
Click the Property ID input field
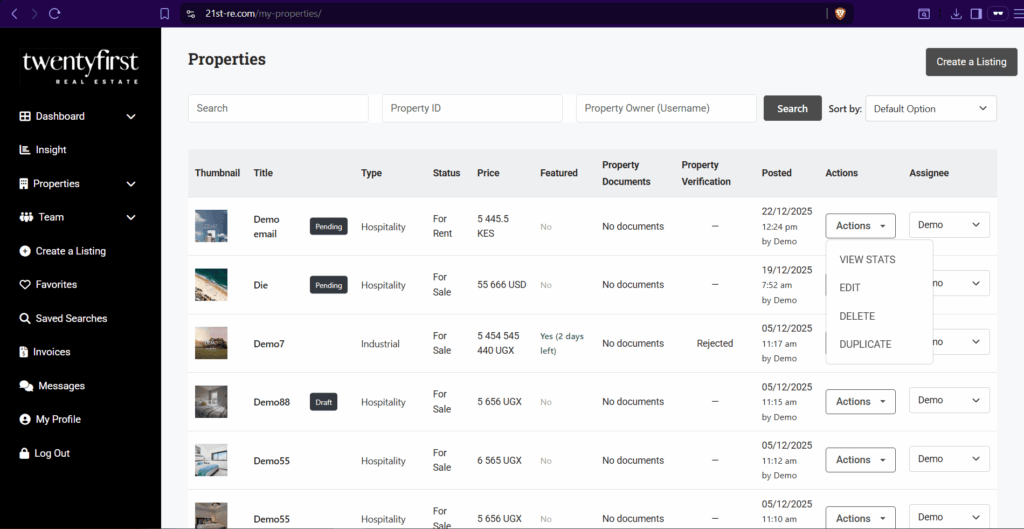pyautogui.click(x=472, y=109)
